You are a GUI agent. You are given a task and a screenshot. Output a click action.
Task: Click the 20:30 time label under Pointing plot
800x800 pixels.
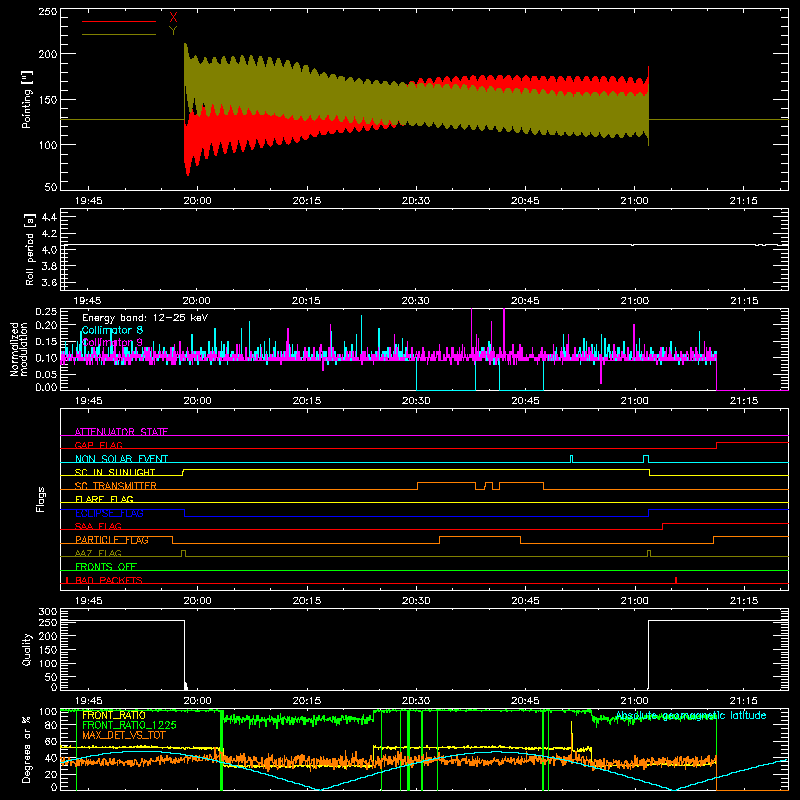pos(416,201)
